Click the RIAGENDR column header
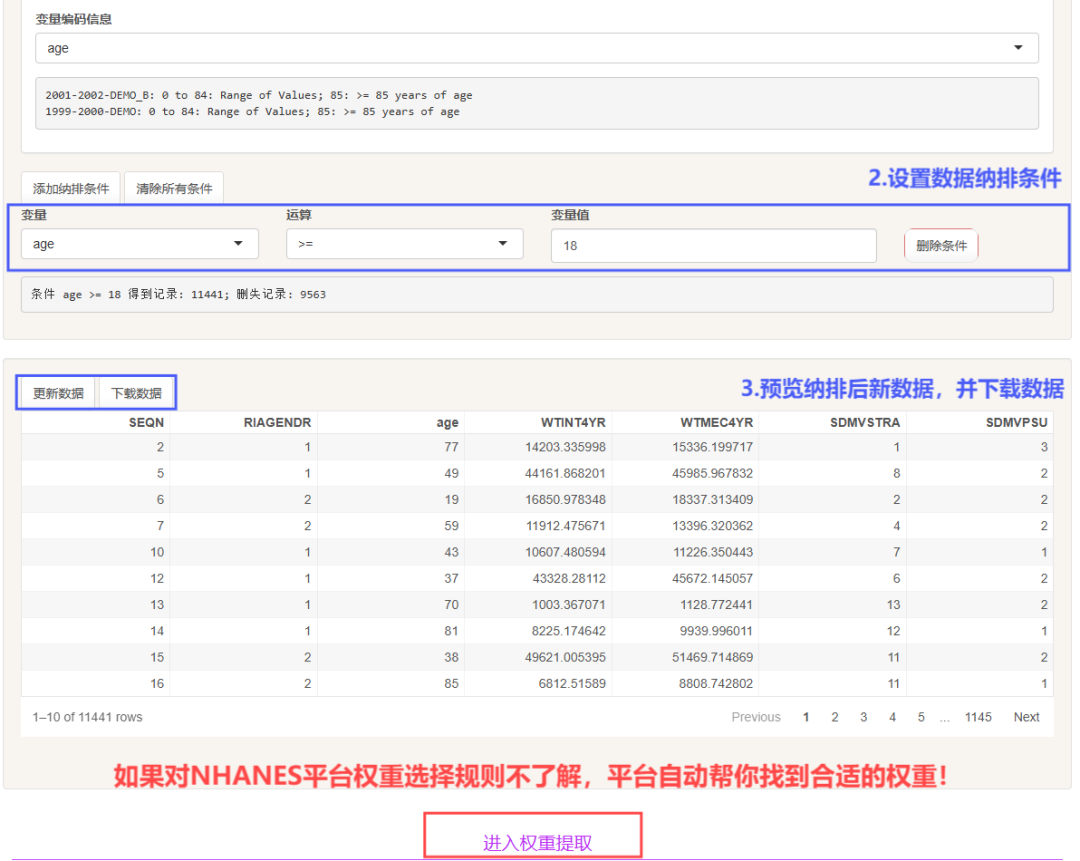 280,422
